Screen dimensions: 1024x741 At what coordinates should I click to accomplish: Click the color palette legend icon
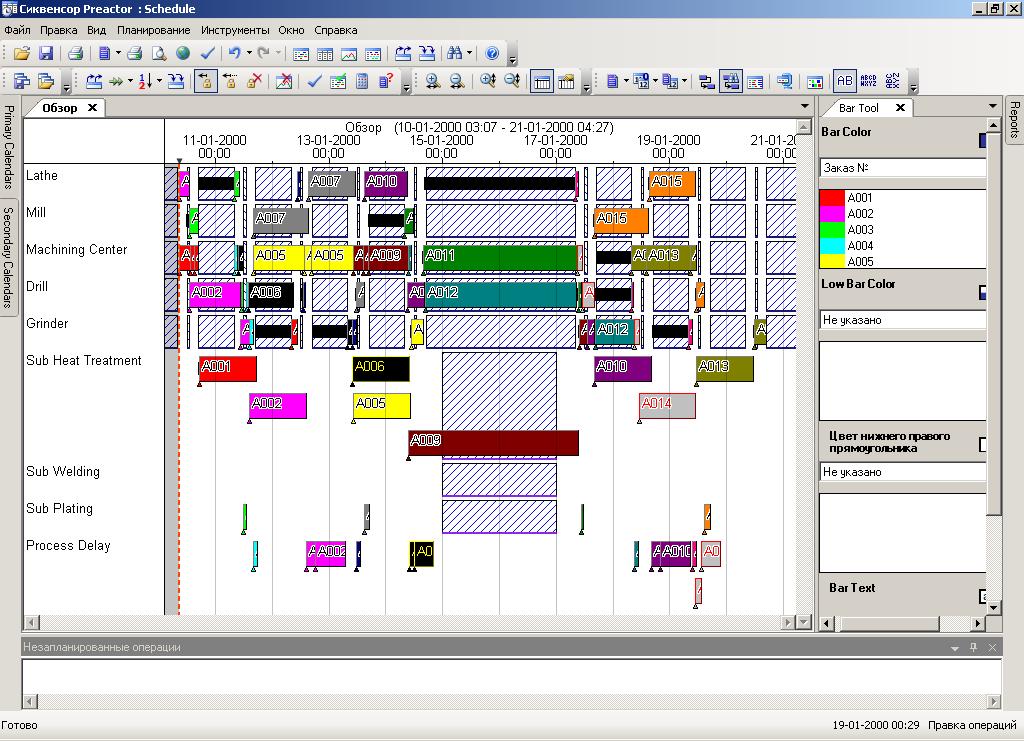click(815, 82)
